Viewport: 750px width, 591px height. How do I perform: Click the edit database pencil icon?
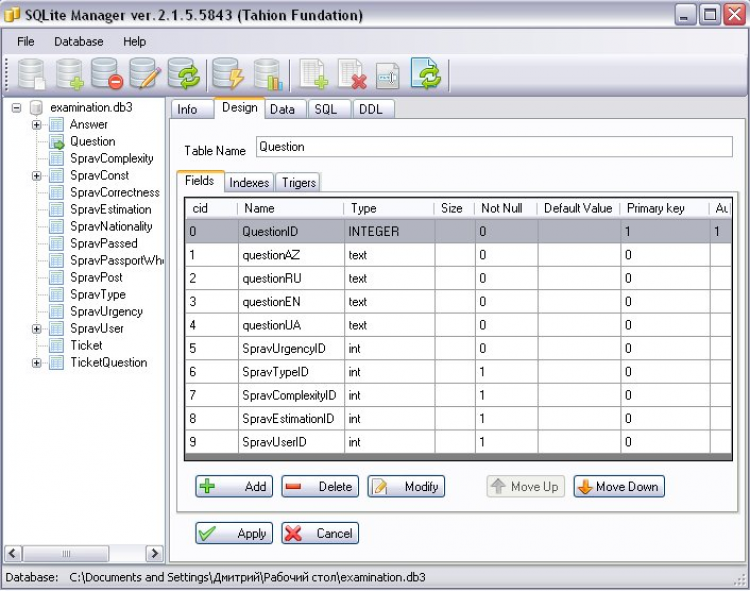(144, 74)
